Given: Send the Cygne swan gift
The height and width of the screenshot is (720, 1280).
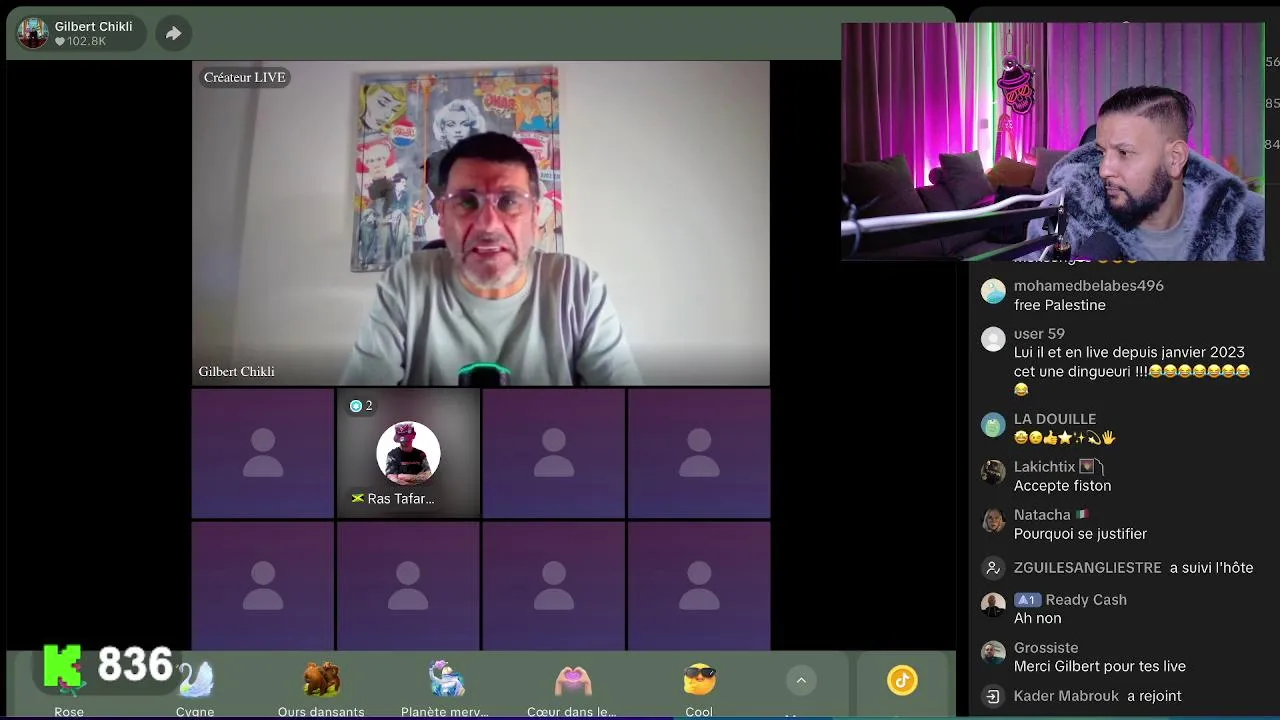Looking at the screenshot, I should point(195,688).
